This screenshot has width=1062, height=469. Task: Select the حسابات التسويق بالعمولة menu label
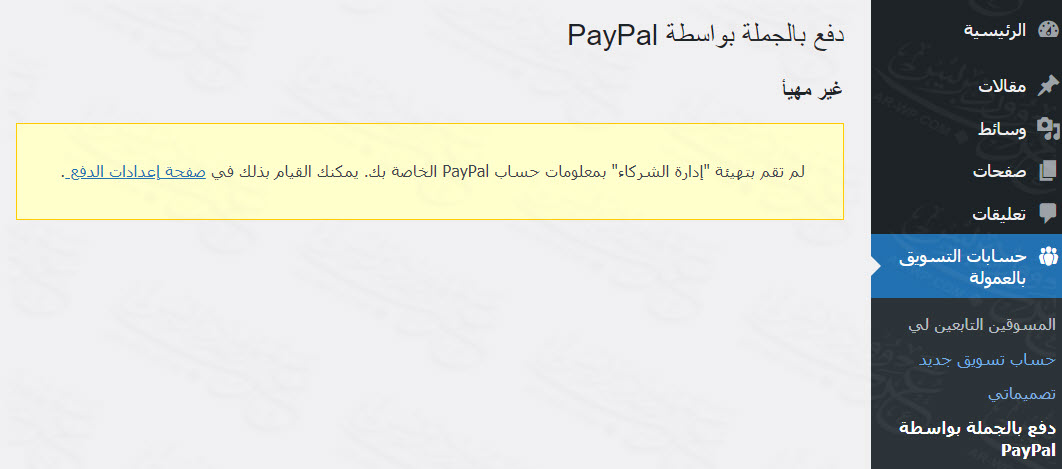click(x=962, y=267)
